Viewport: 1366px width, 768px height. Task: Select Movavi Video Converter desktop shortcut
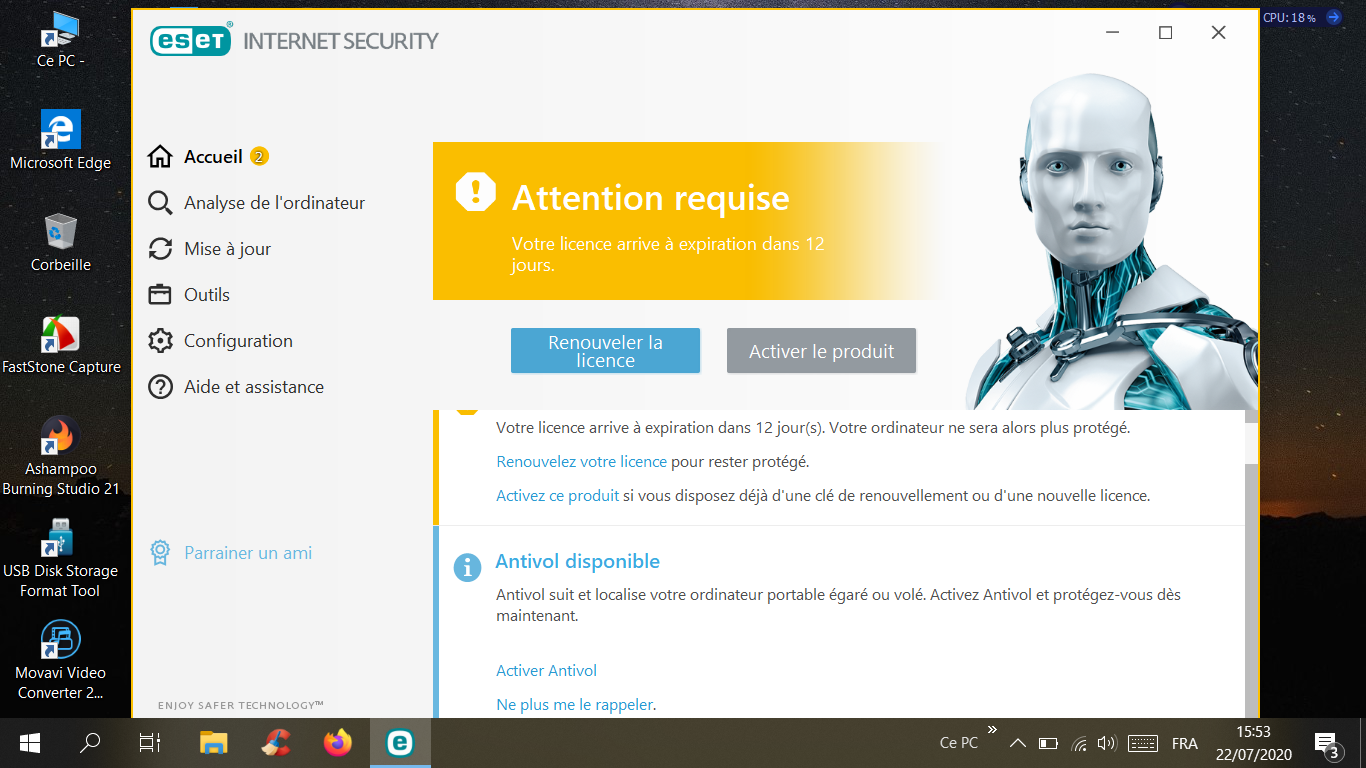click(x=60, y=661)
